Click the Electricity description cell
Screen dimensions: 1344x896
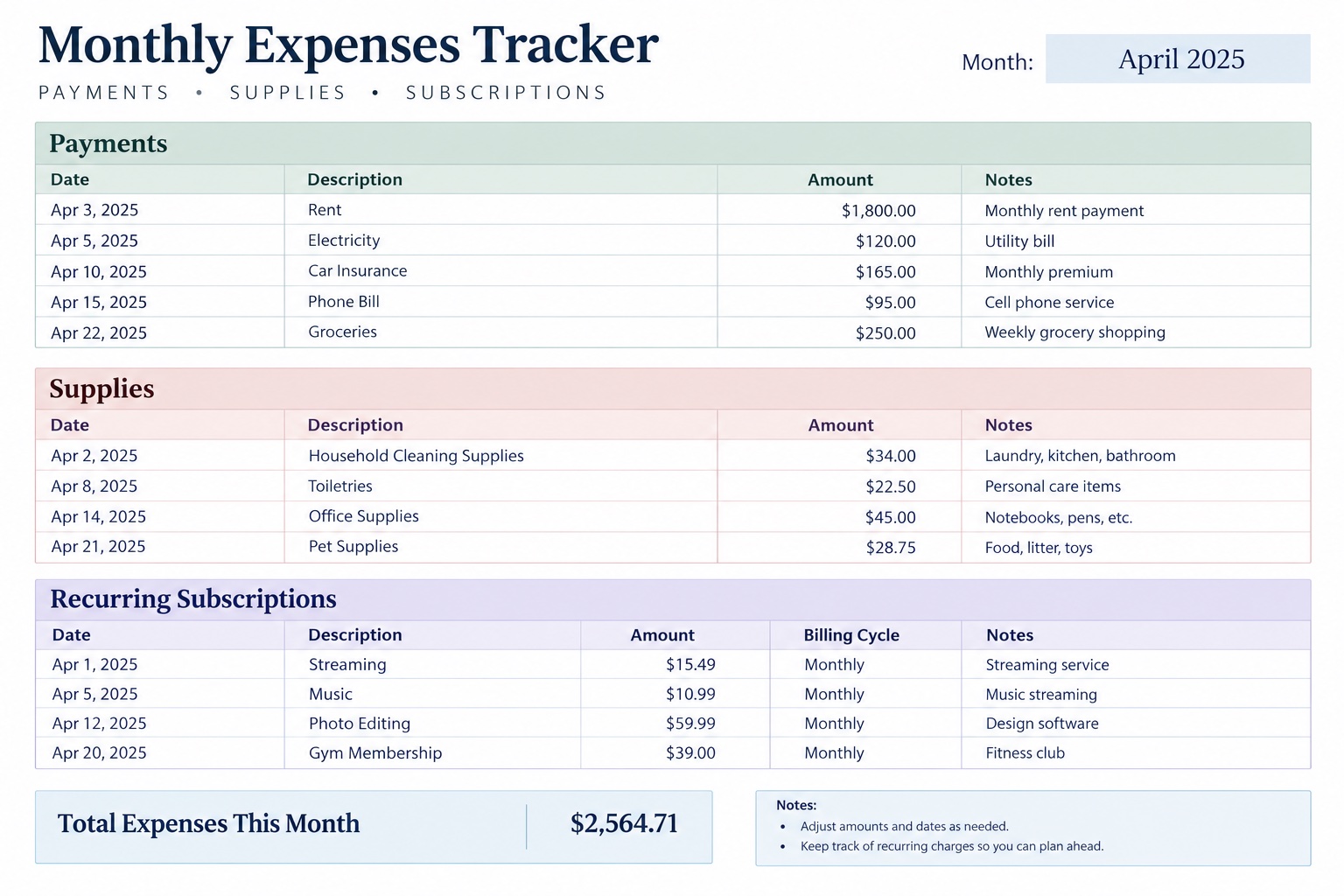pyautogui.click(x=500, y=241)
